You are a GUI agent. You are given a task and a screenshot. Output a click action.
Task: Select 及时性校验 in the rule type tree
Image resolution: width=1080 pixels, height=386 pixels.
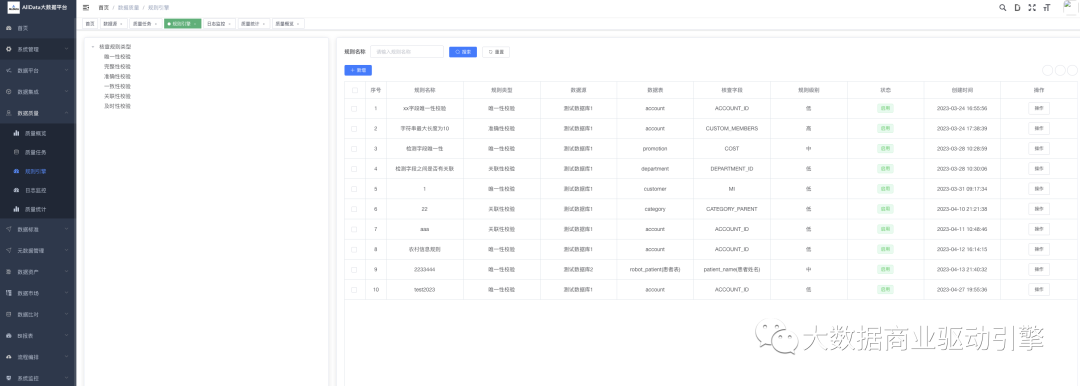117,106
